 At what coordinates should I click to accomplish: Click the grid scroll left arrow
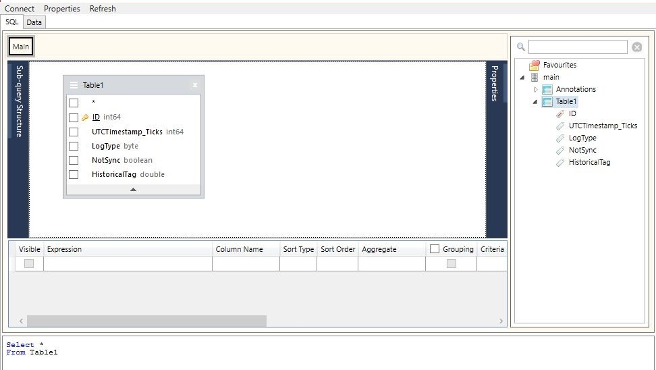(21, 321)
